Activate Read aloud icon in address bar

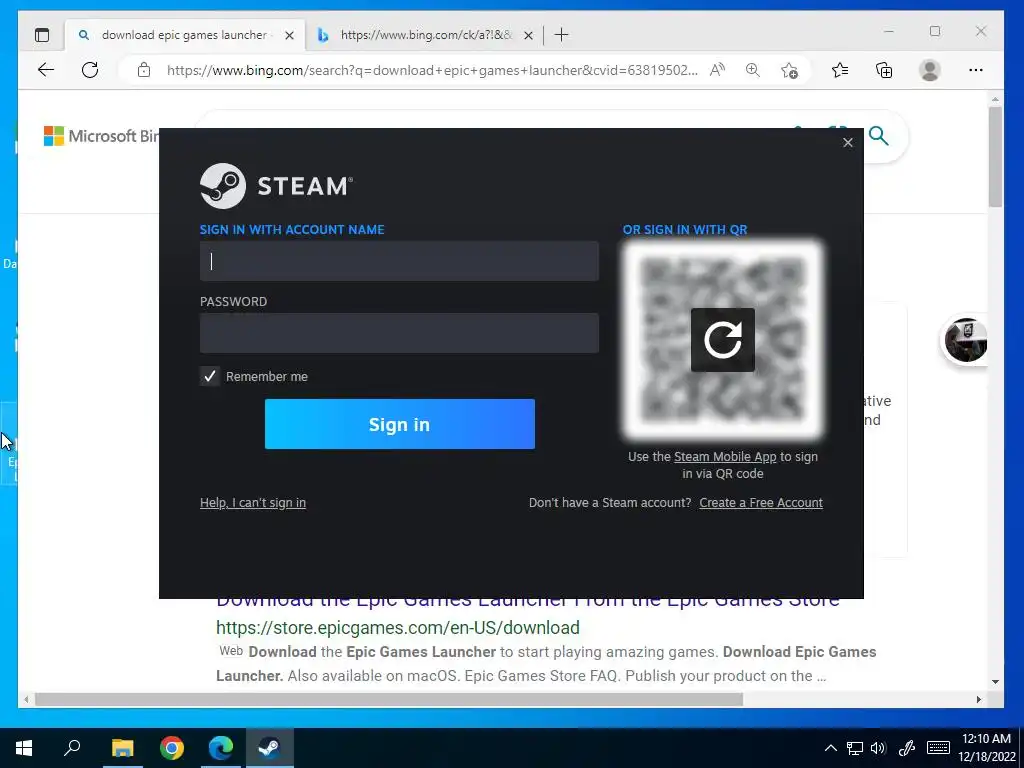coord(717,70)
